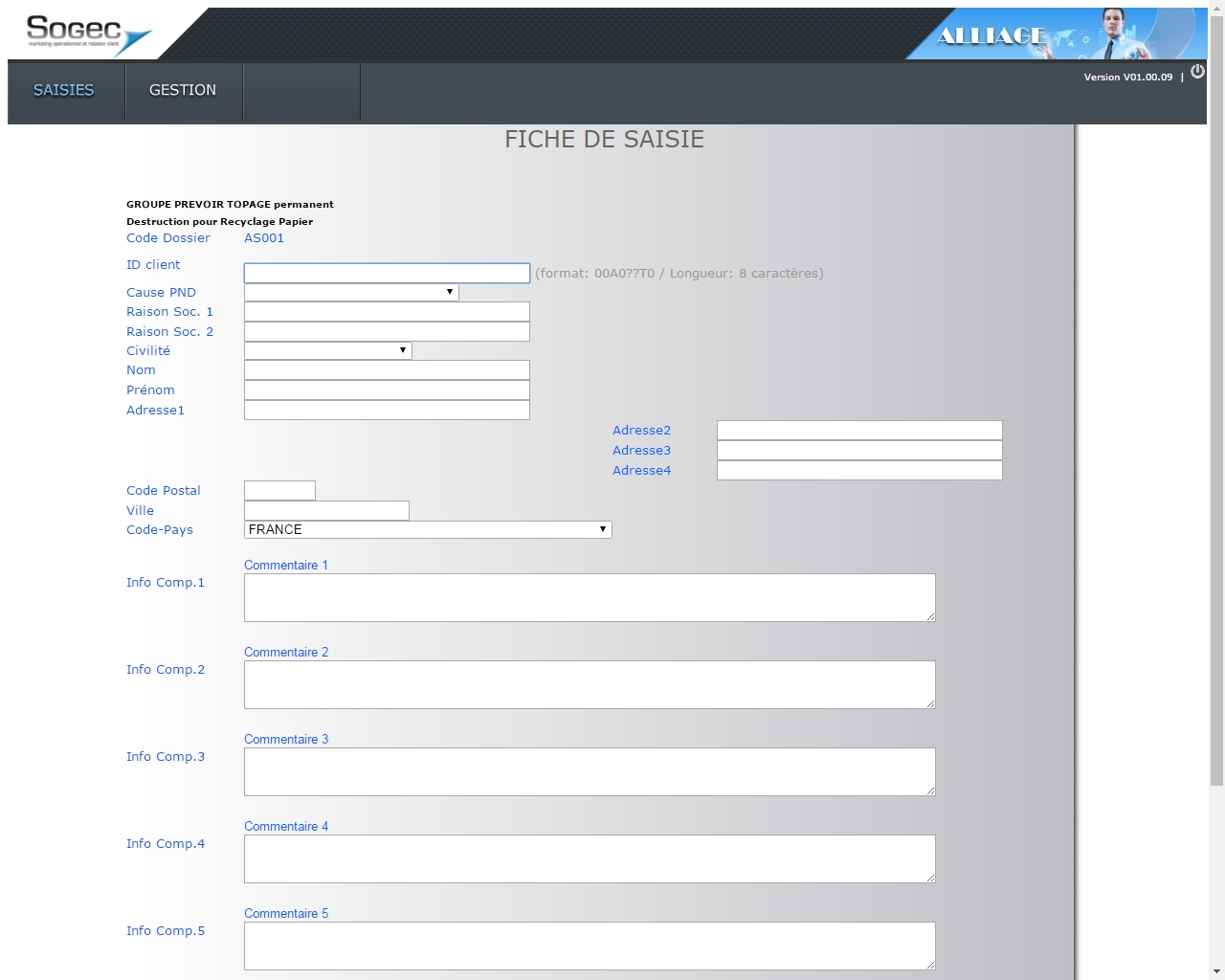
Task: Click the Adresse2 text field
Action: click(859, 431)
